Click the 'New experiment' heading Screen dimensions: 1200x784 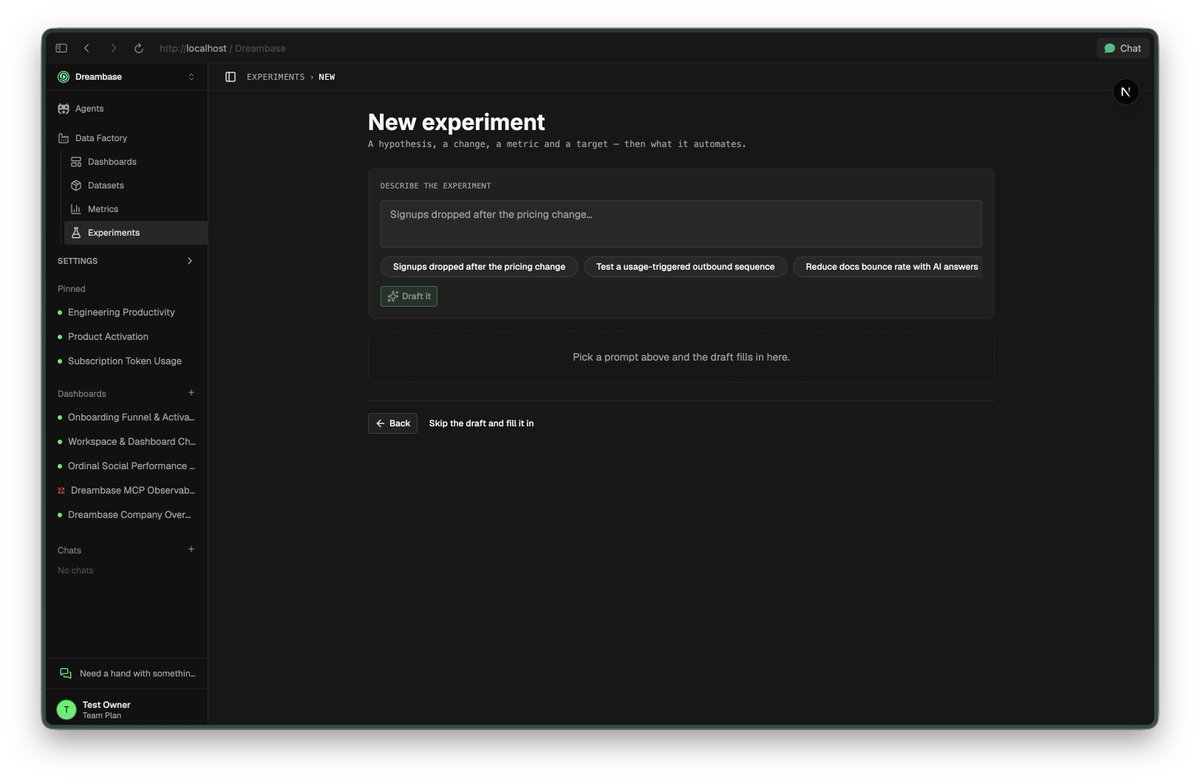[456, 122]
